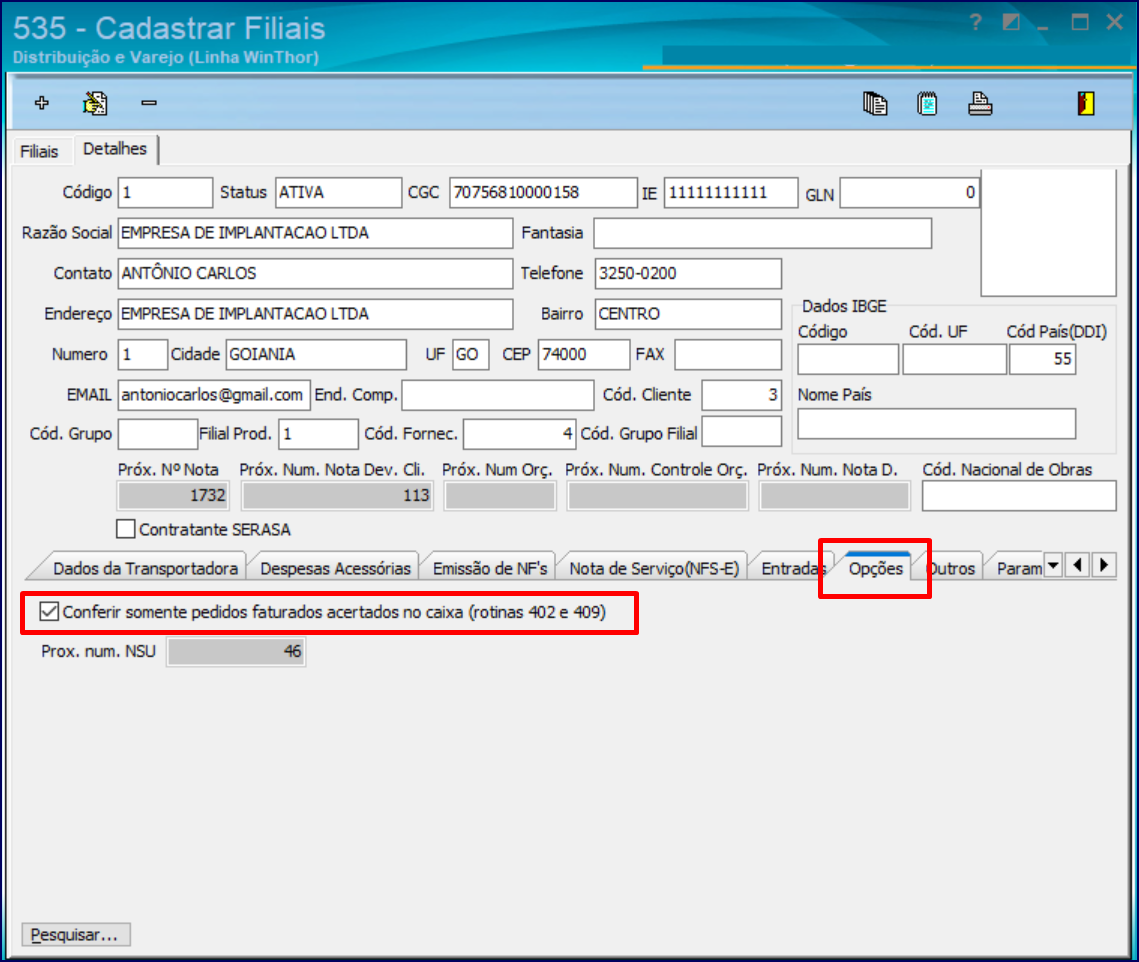Click the Cód. Grupo Filial field
The height and width of the screenshot is (962, 1139).
point(742,432)
